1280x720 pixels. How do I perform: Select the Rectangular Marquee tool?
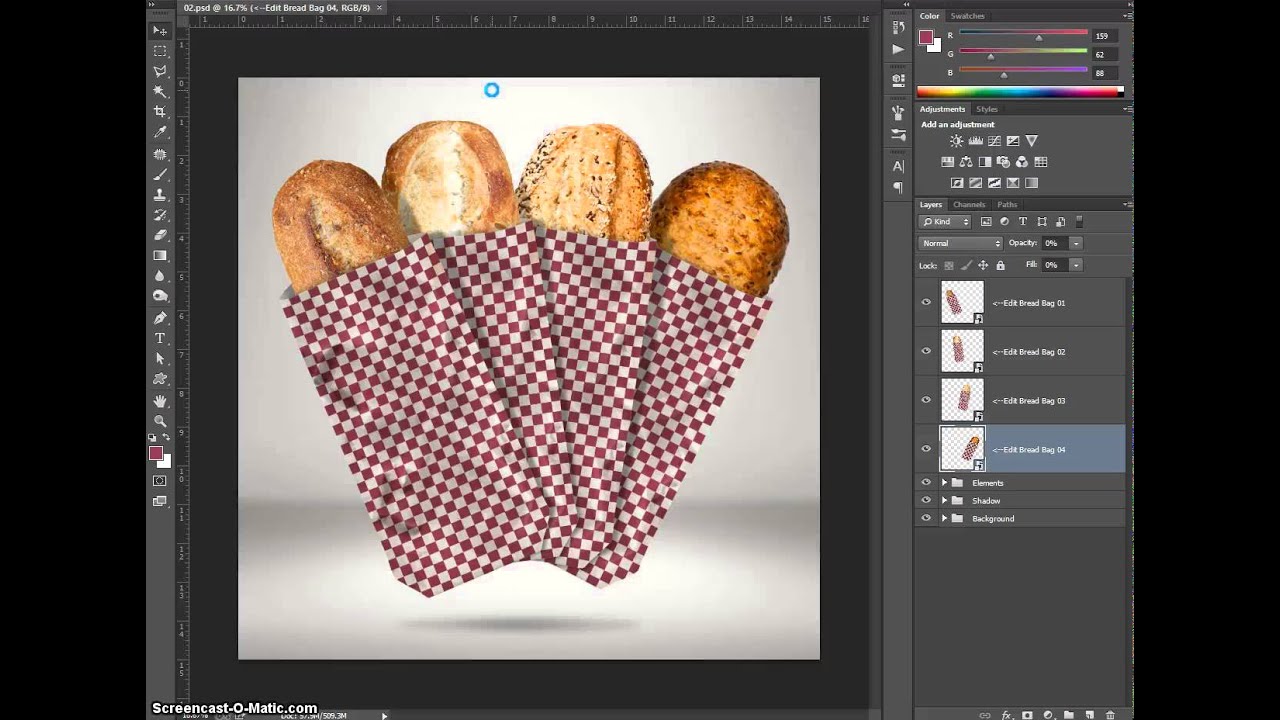click(x=160, y=50)
